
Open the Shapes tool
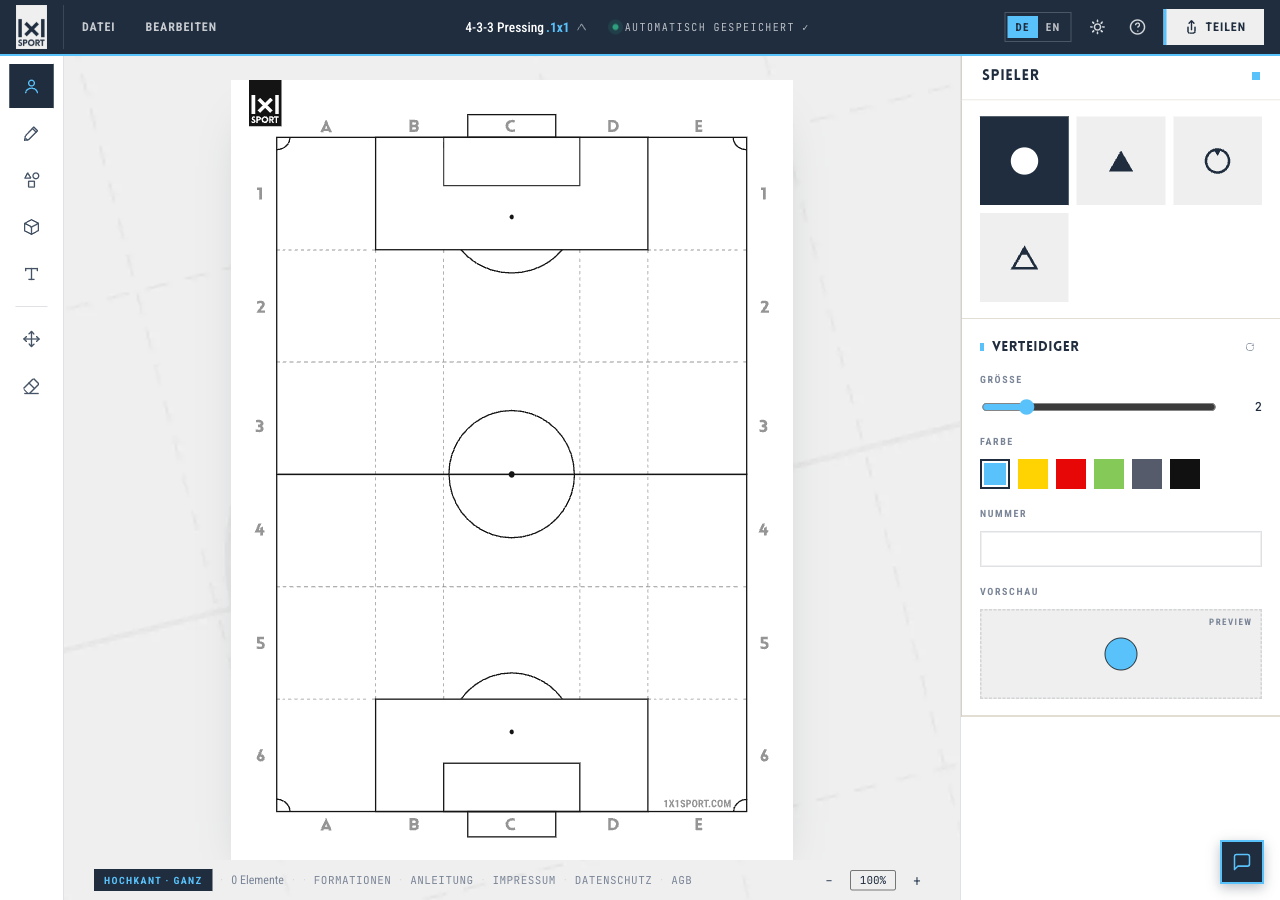tap(31, 180)
